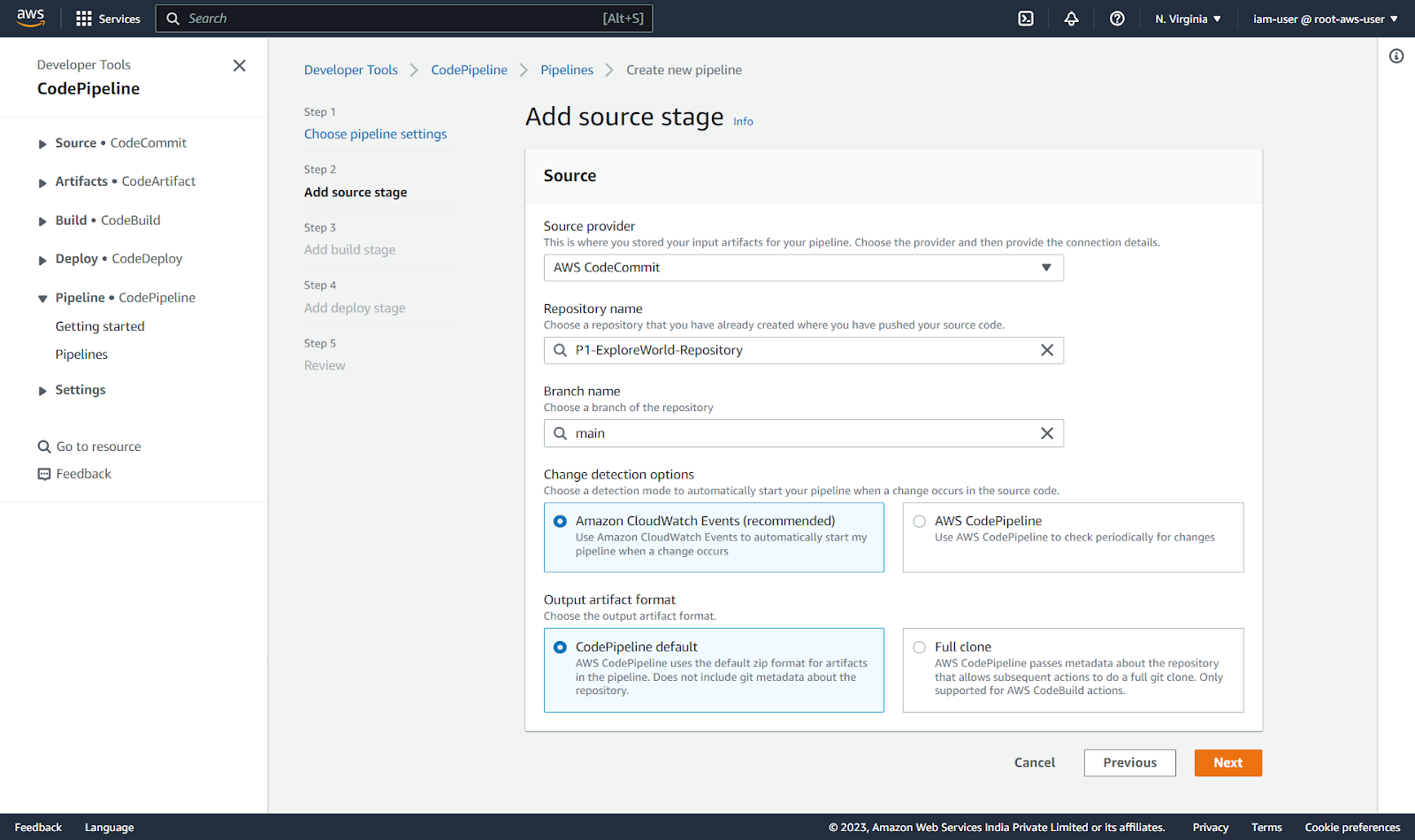
Task: Go to Choose pipeline settings step
Action: coord(375,134)
